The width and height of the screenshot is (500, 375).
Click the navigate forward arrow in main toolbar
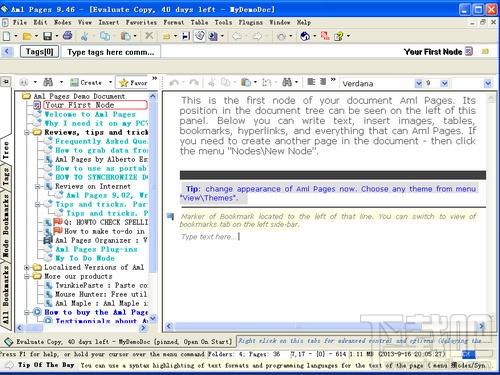tap(257, 36)
